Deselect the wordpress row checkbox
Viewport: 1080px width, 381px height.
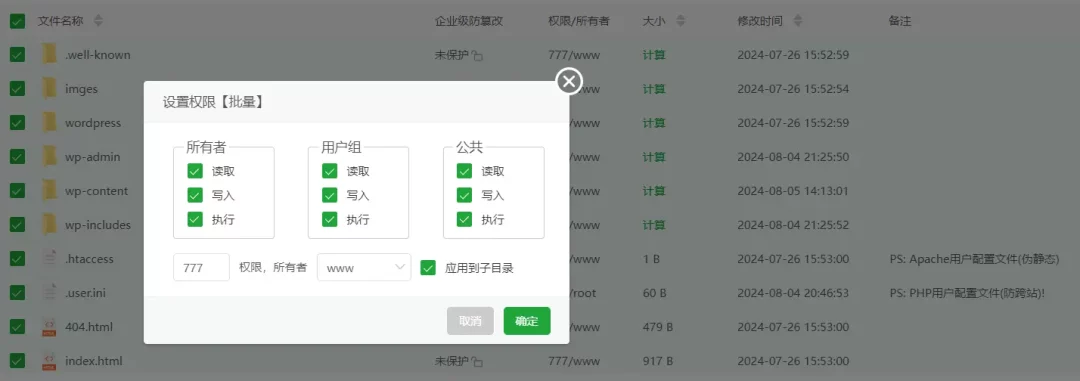coord(17,123)
